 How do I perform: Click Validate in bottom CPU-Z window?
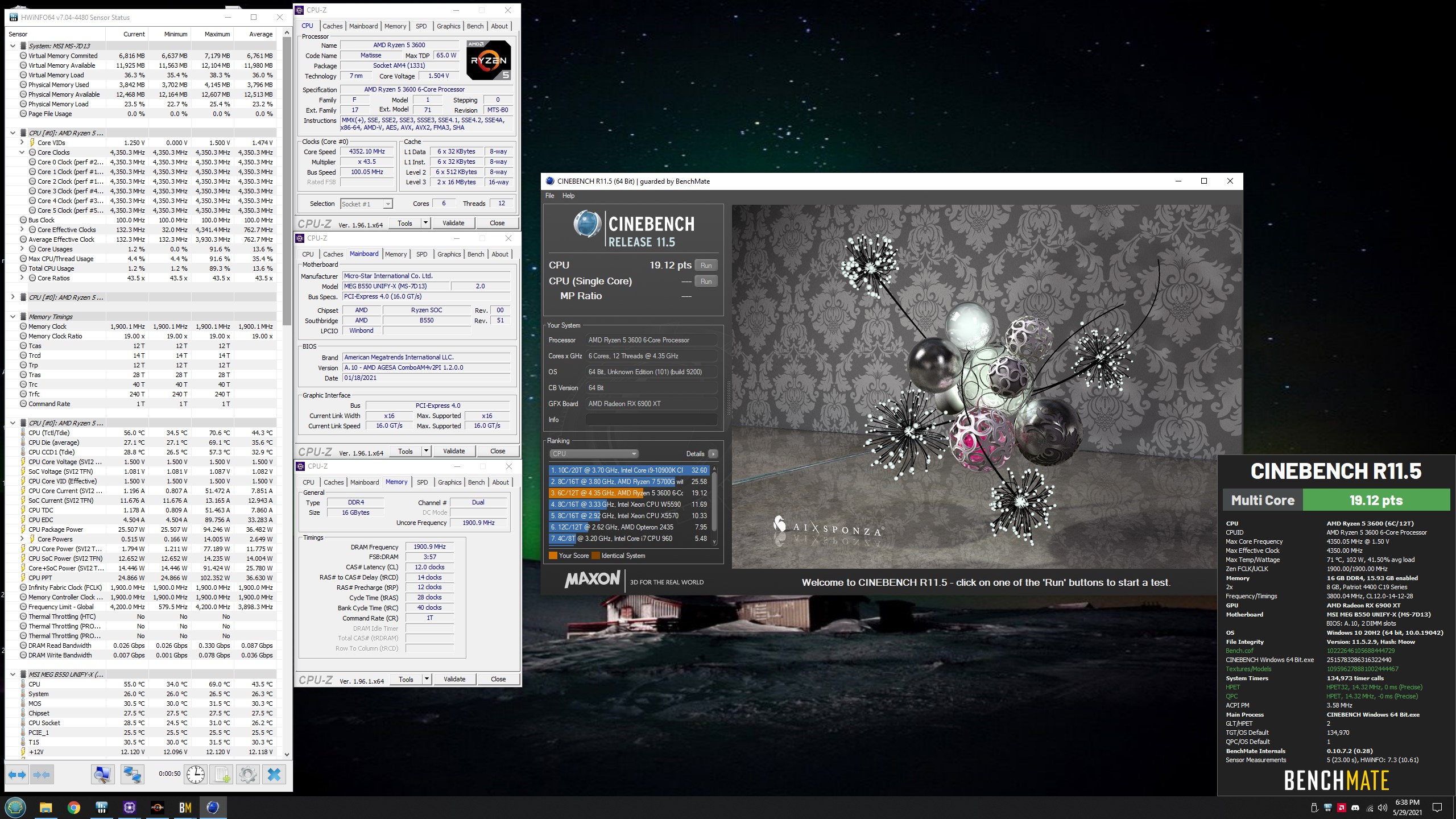pos(454,679)
